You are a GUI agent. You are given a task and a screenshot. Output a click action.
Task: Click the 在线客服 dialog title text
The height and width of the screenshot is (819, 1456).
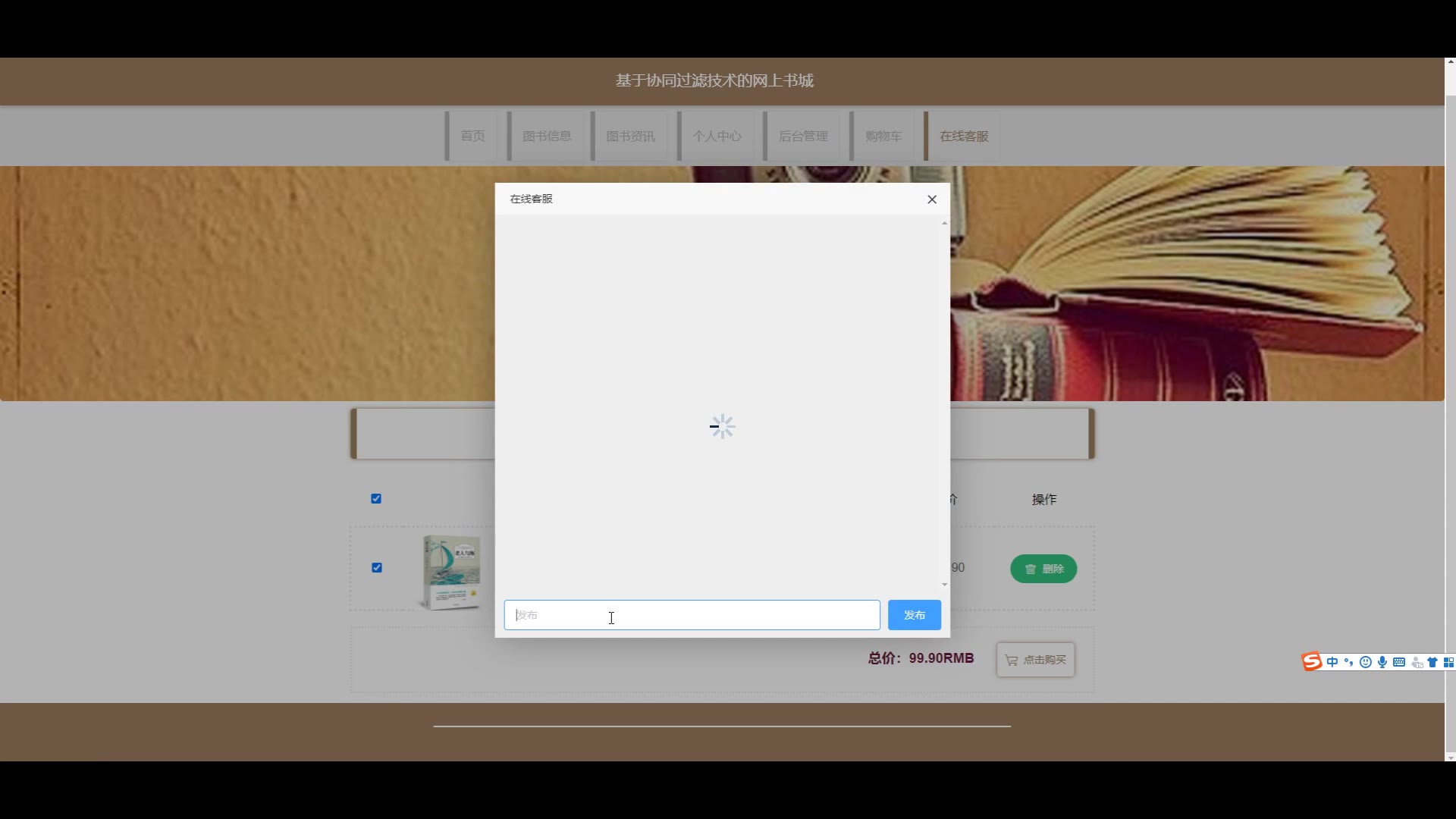coord(531,199)
